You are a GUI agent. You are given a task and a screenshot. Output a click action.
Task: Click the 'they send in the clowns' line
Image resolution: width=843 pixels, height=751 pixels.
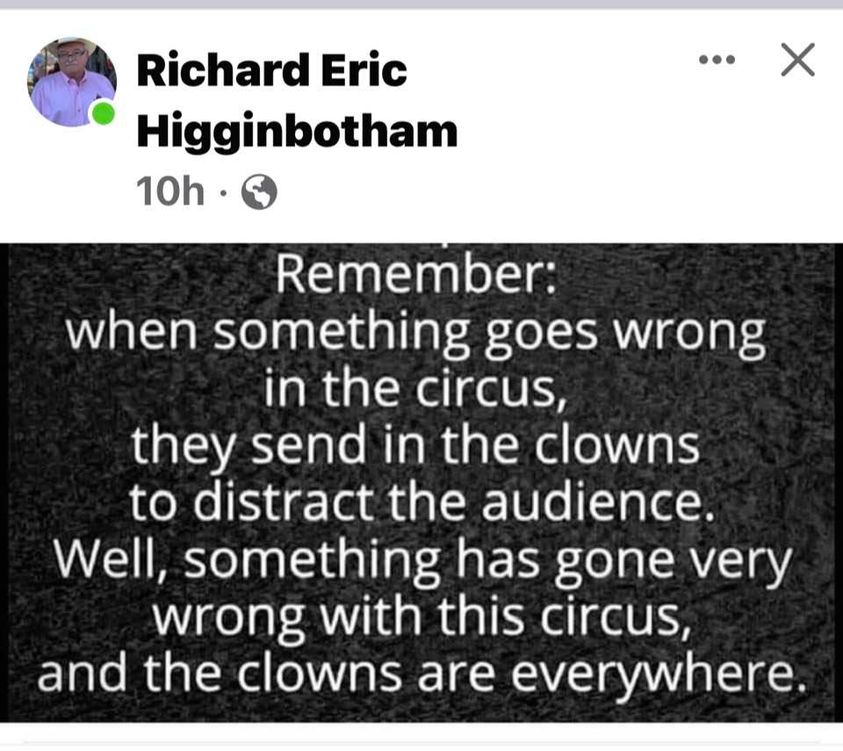tap(415, 447)
